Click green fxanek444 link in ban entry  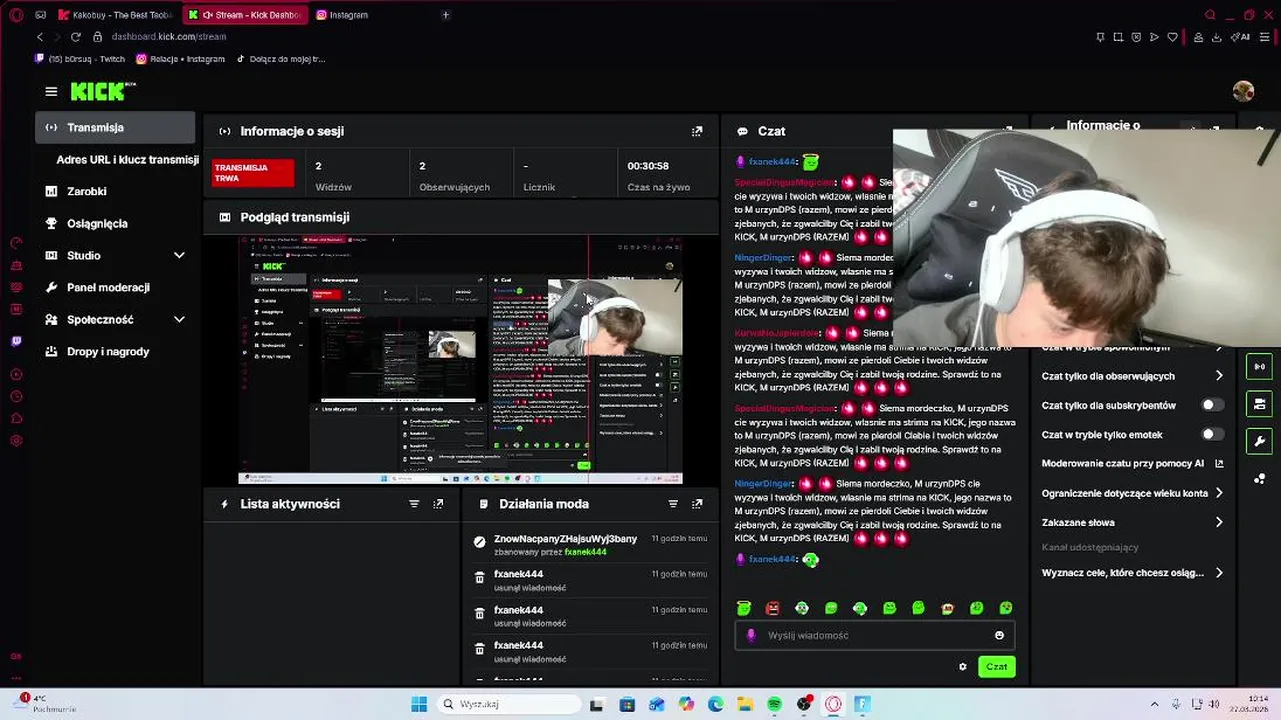(585, 552)
